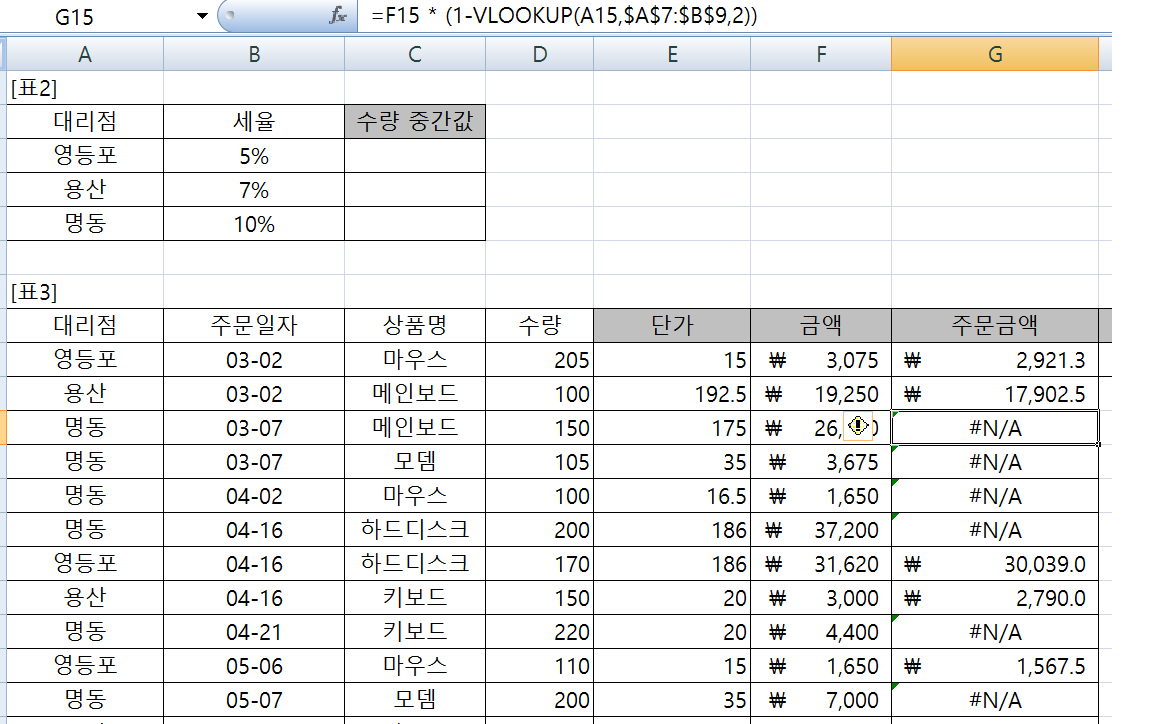Select the cell containing 30,039.0
Screen dimensions: 1152x724
click(994, 564)
